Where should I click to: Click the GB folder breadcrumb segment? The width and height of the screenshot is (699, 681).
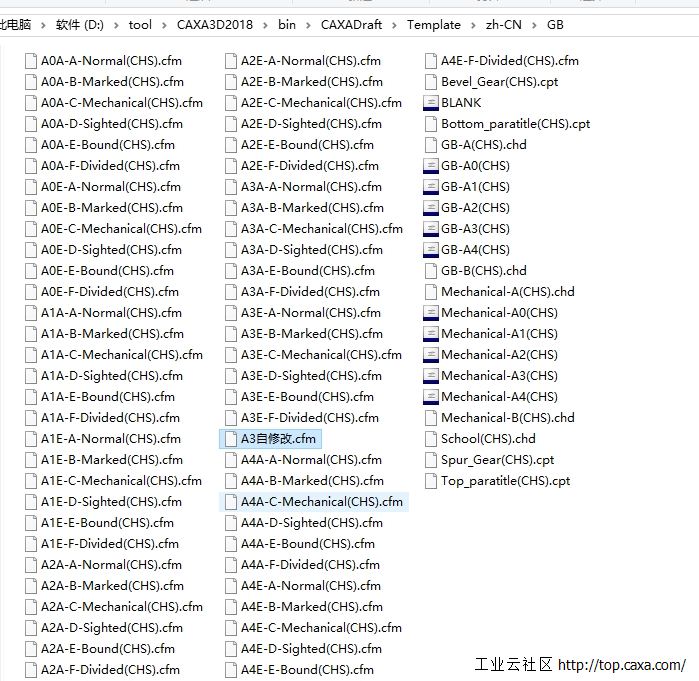pos(555,25)
